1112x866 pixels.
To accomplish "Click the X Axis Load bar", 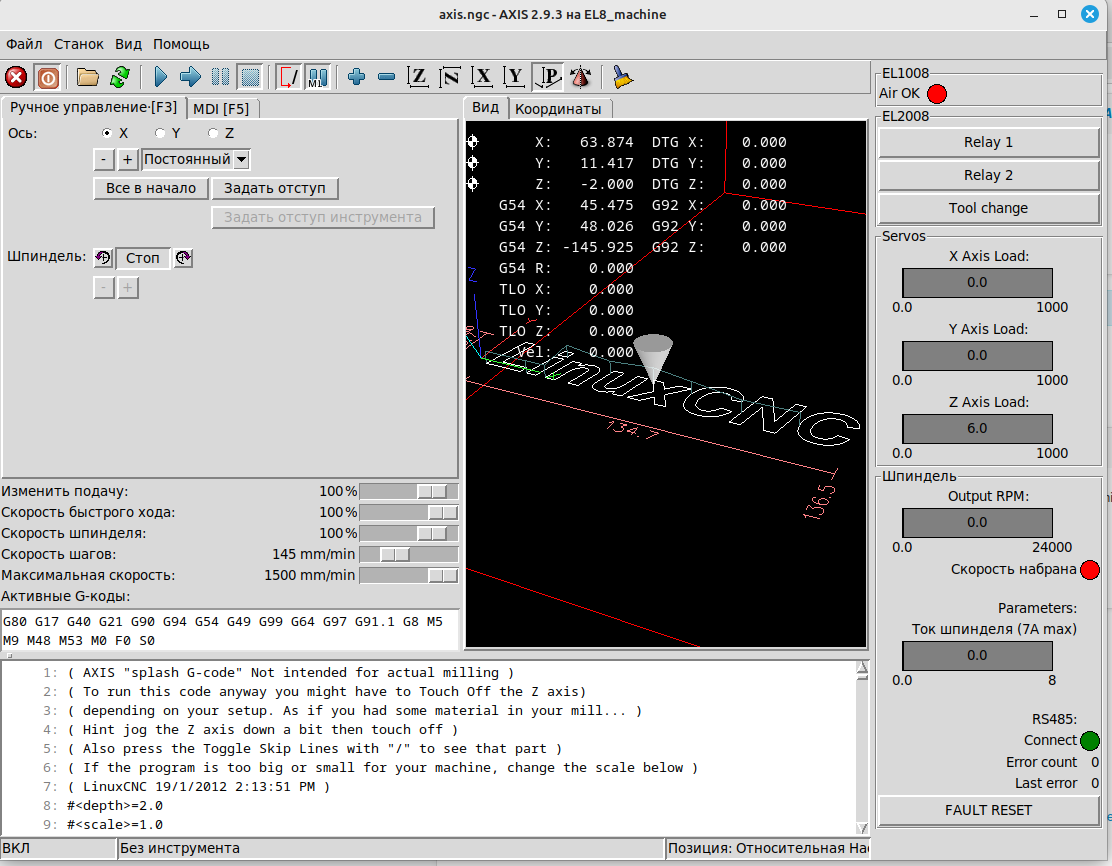I will click(x=977, y=282).
